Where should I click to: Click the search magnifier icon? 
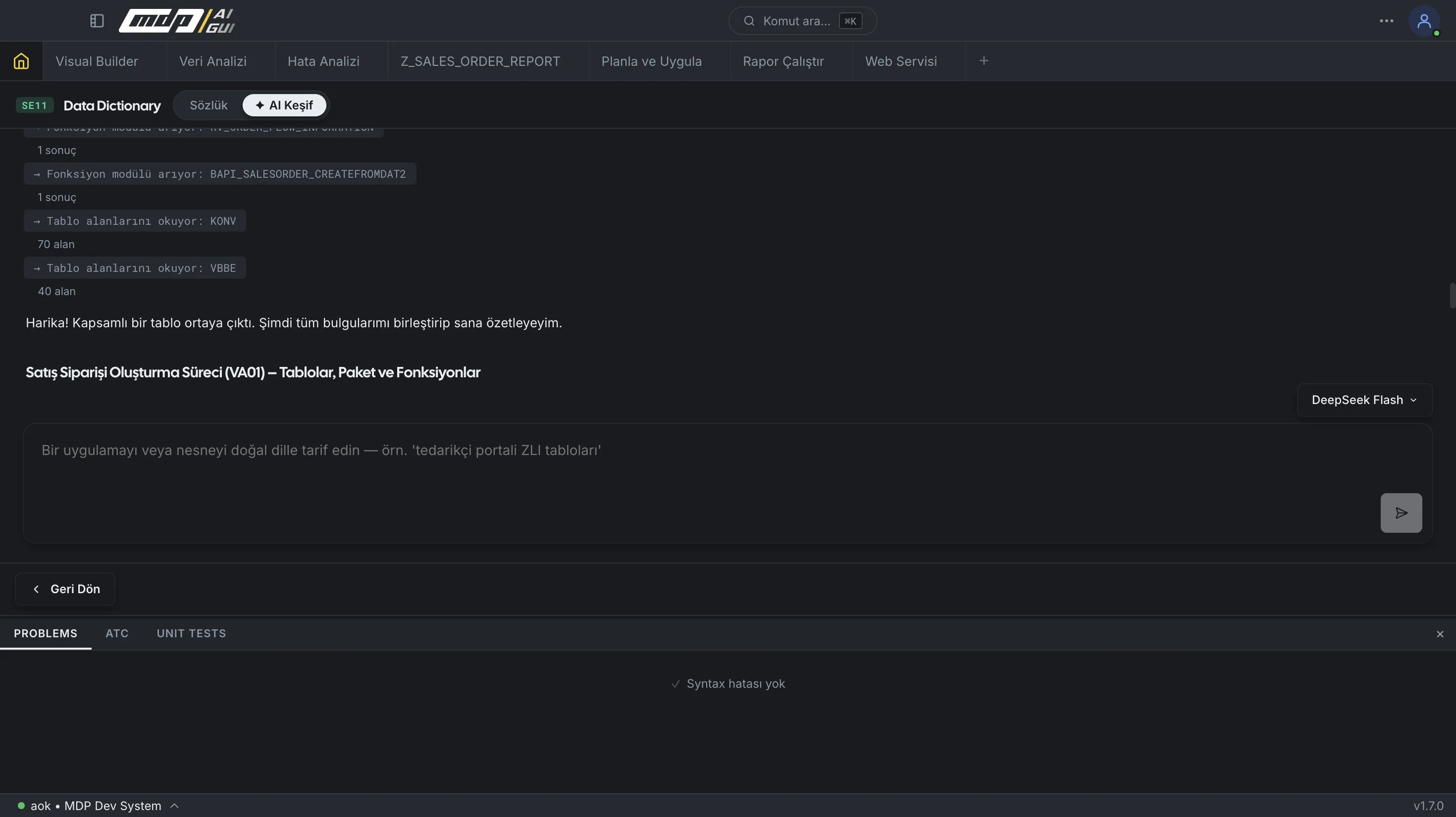tap(749, 21)
